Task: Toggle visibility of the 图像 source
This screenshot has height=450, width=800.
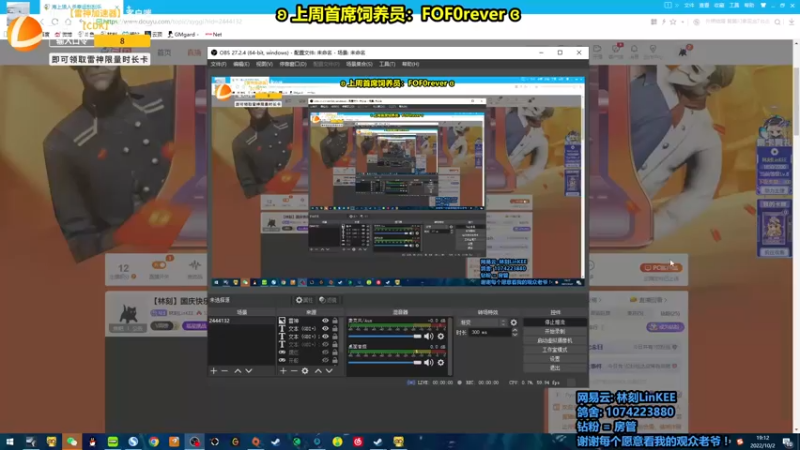Action: 325,321
